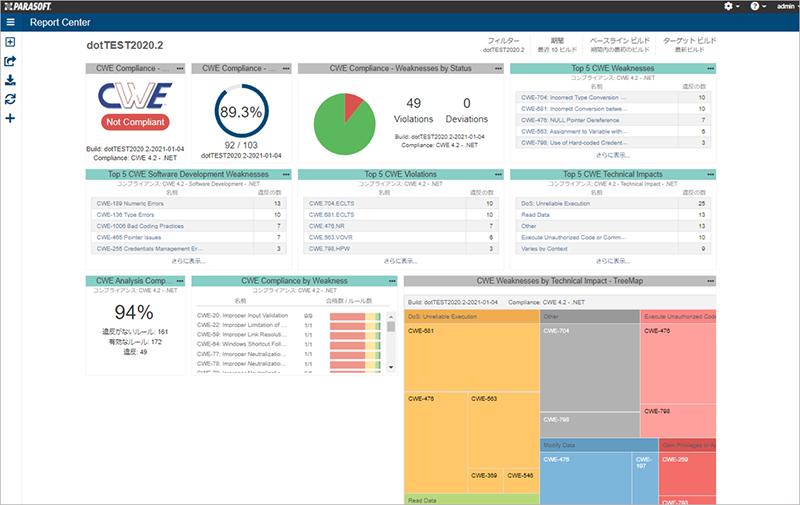Click the Not Compliant status badge
800x505 pixels.
(x=135, y=122)
